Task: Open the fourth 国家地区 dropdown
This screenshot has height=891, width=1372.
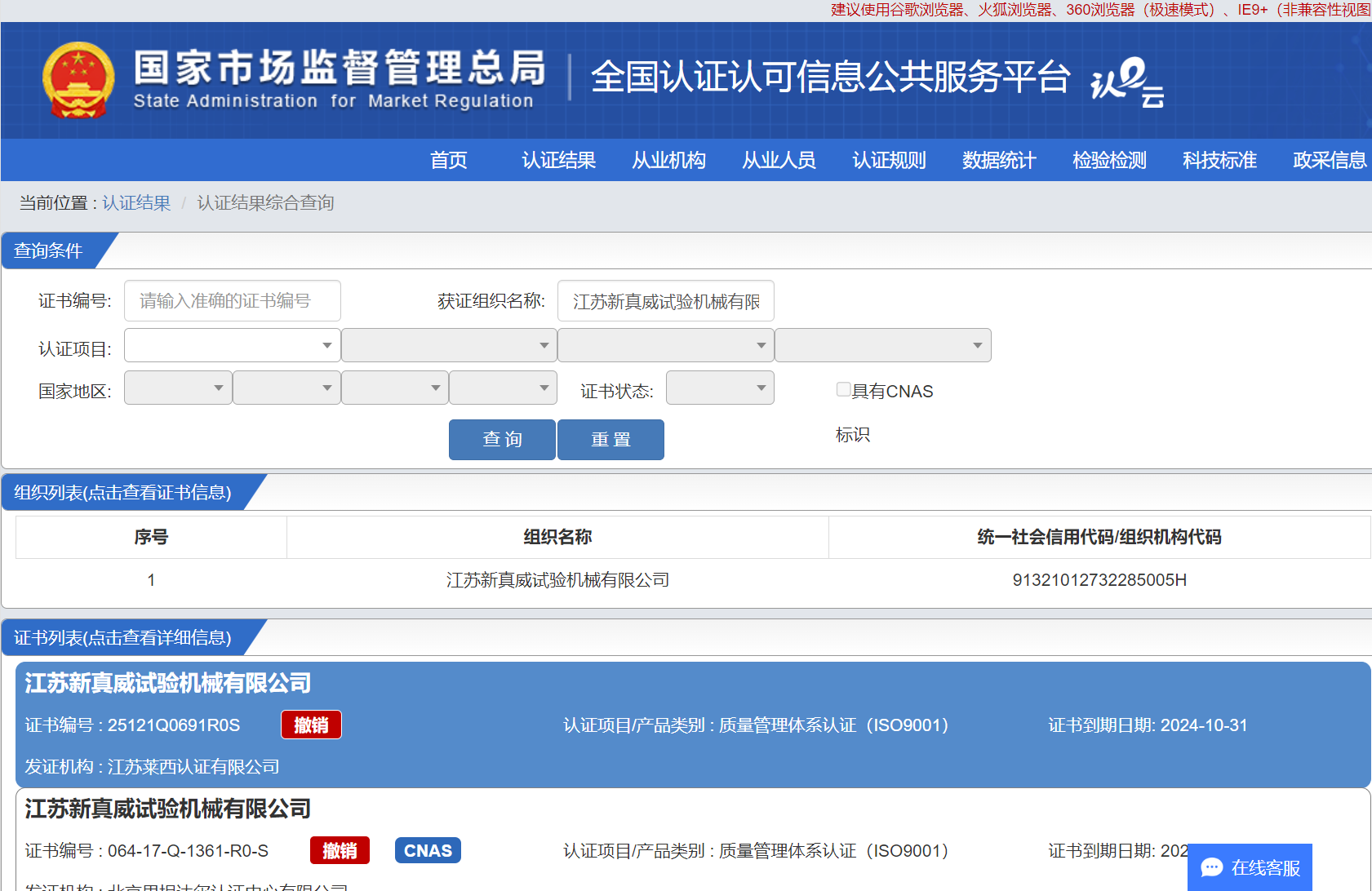Action: (503, 388)
